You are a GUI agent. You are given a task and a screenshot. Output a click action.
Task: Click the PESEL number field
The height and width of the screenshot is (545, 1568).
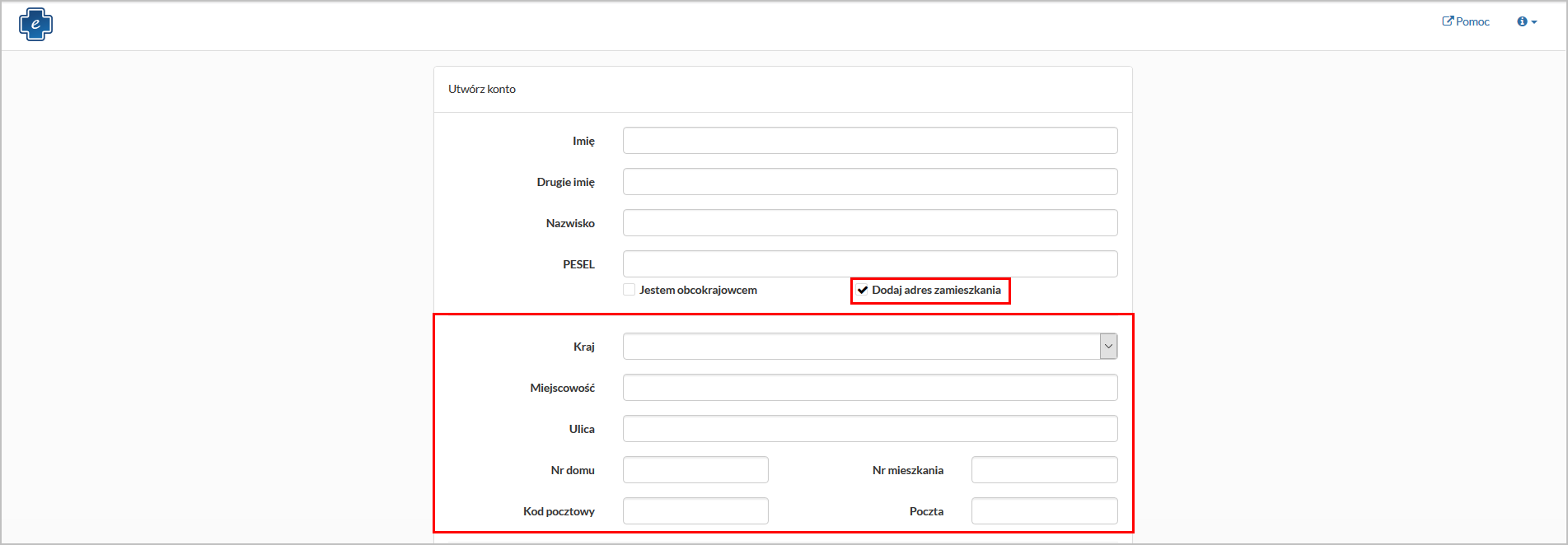pos(869,264)
